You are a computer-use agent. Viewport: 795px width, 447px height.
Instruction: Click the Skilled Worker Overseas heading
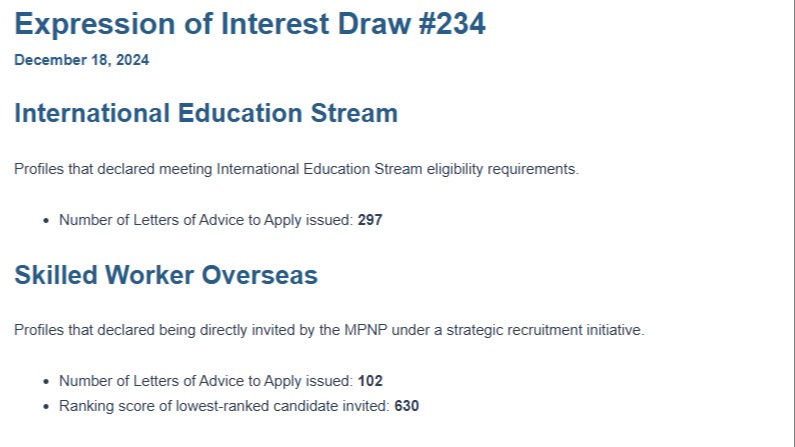(x=166, y=275)
